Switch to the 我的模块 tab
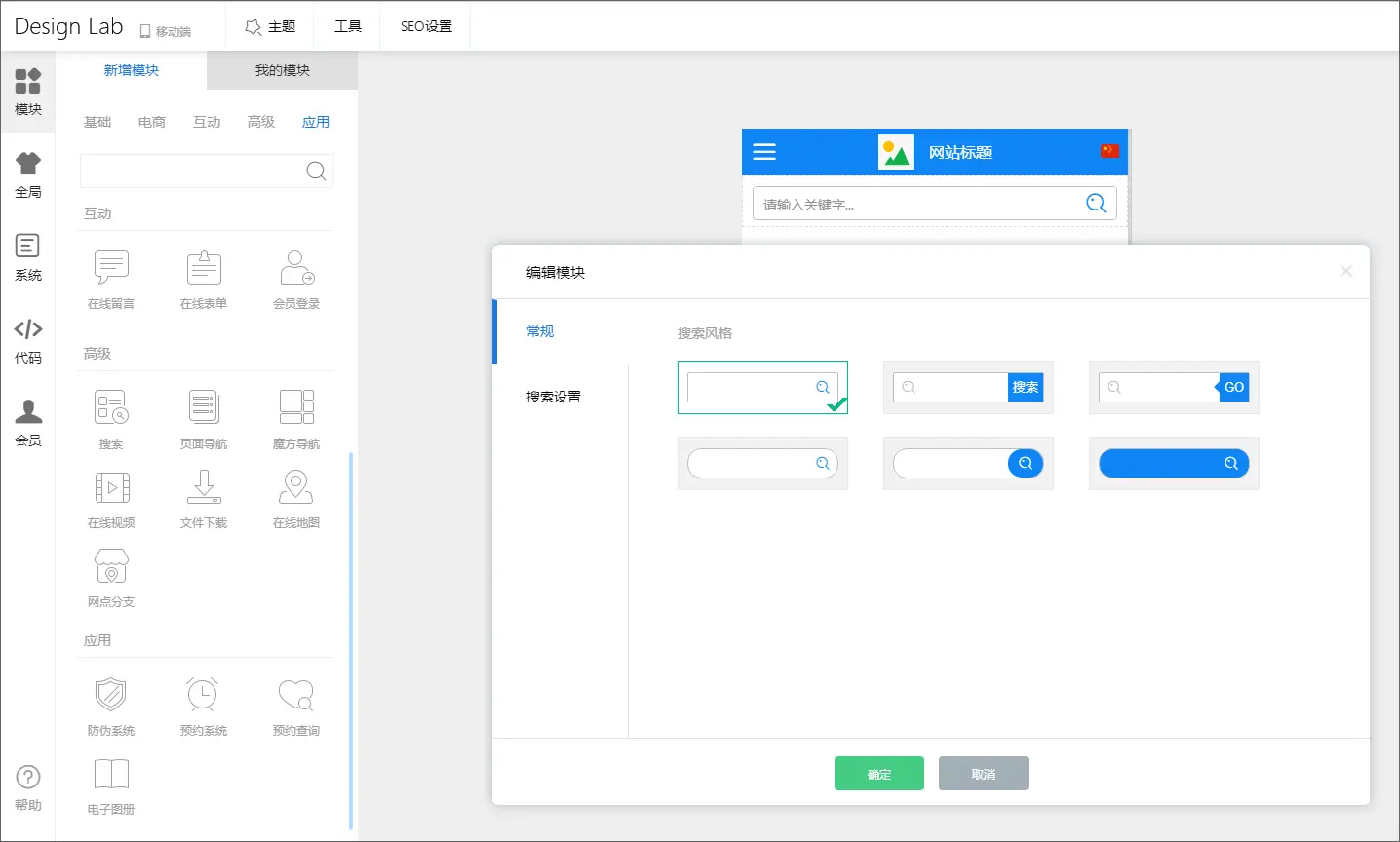Image resolution: width=1400 pixels, height=842 pixels. pyautogui.click(x=282, y=70)
